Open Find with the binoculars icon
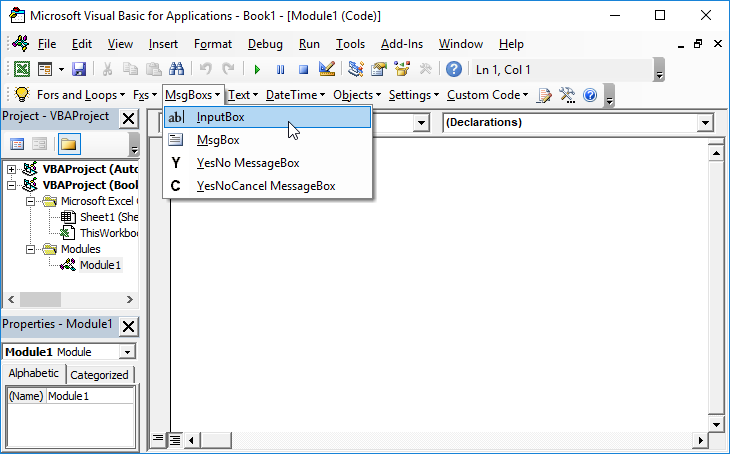The width and height of the screenshot is (730, 454). (x=176, y=69)
